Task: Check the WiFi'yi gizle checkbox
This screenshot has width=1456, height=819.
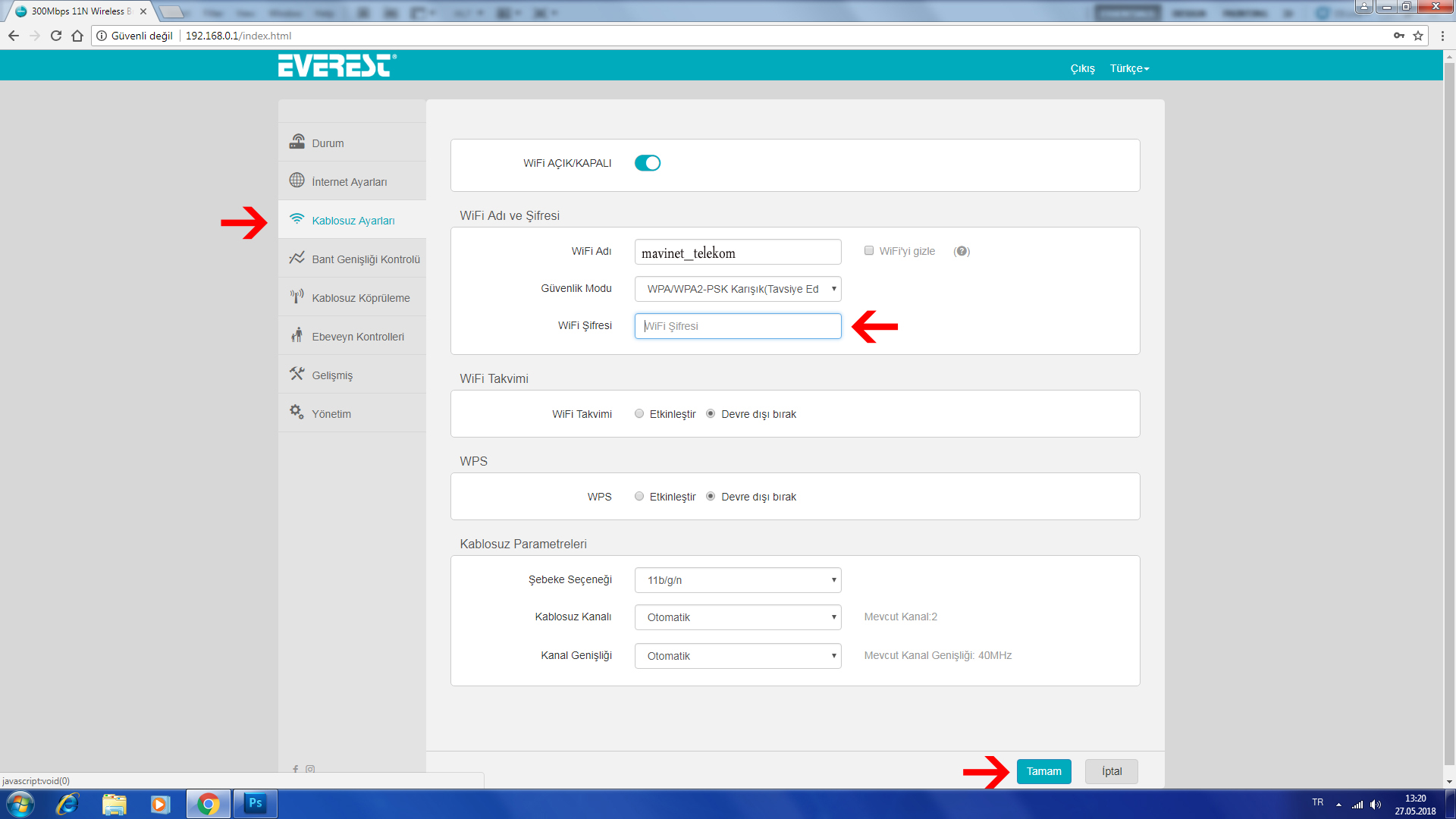Action: [869, 251]
